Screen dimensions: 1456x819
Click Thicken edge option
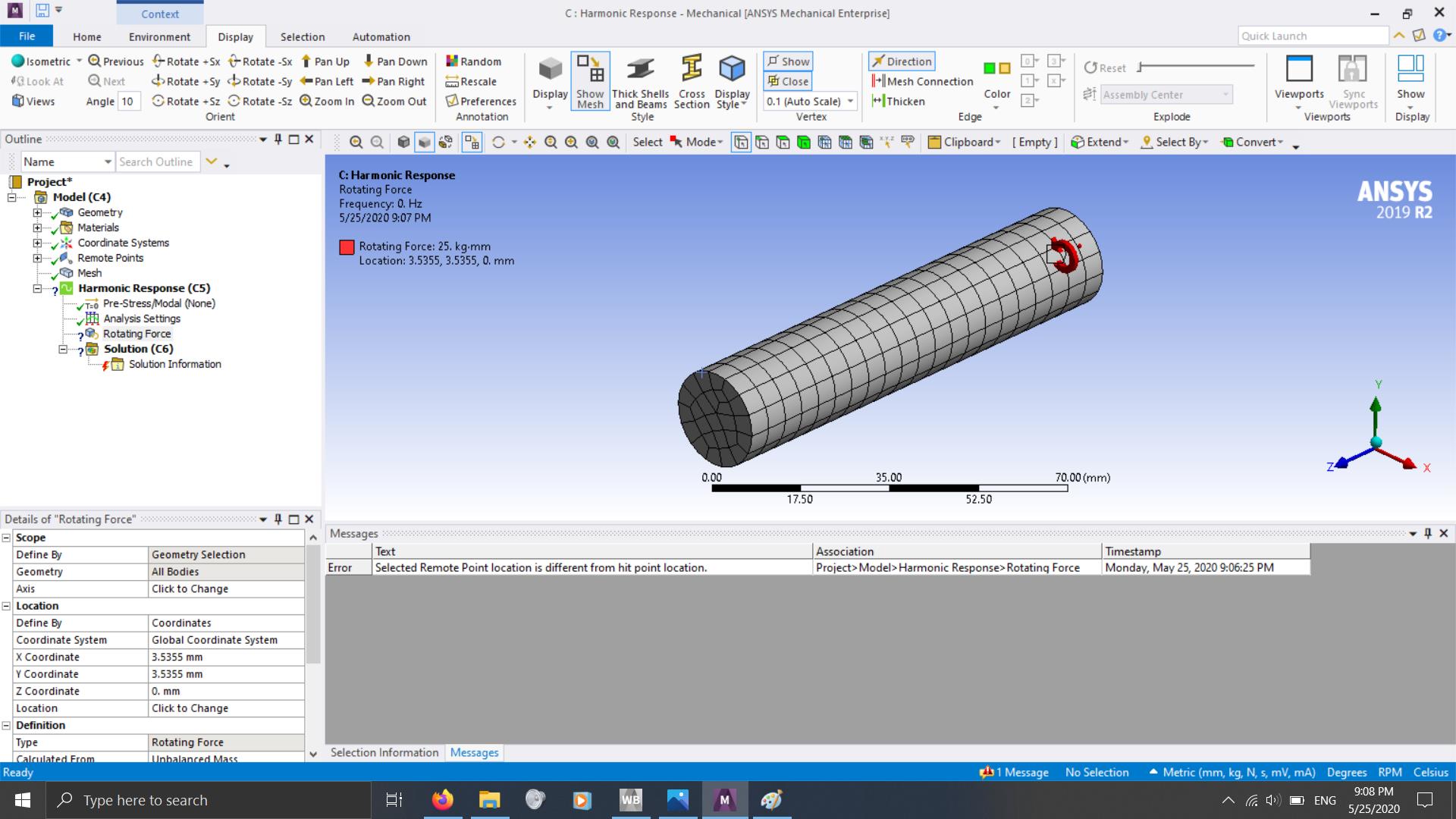[x=898, y=101]
